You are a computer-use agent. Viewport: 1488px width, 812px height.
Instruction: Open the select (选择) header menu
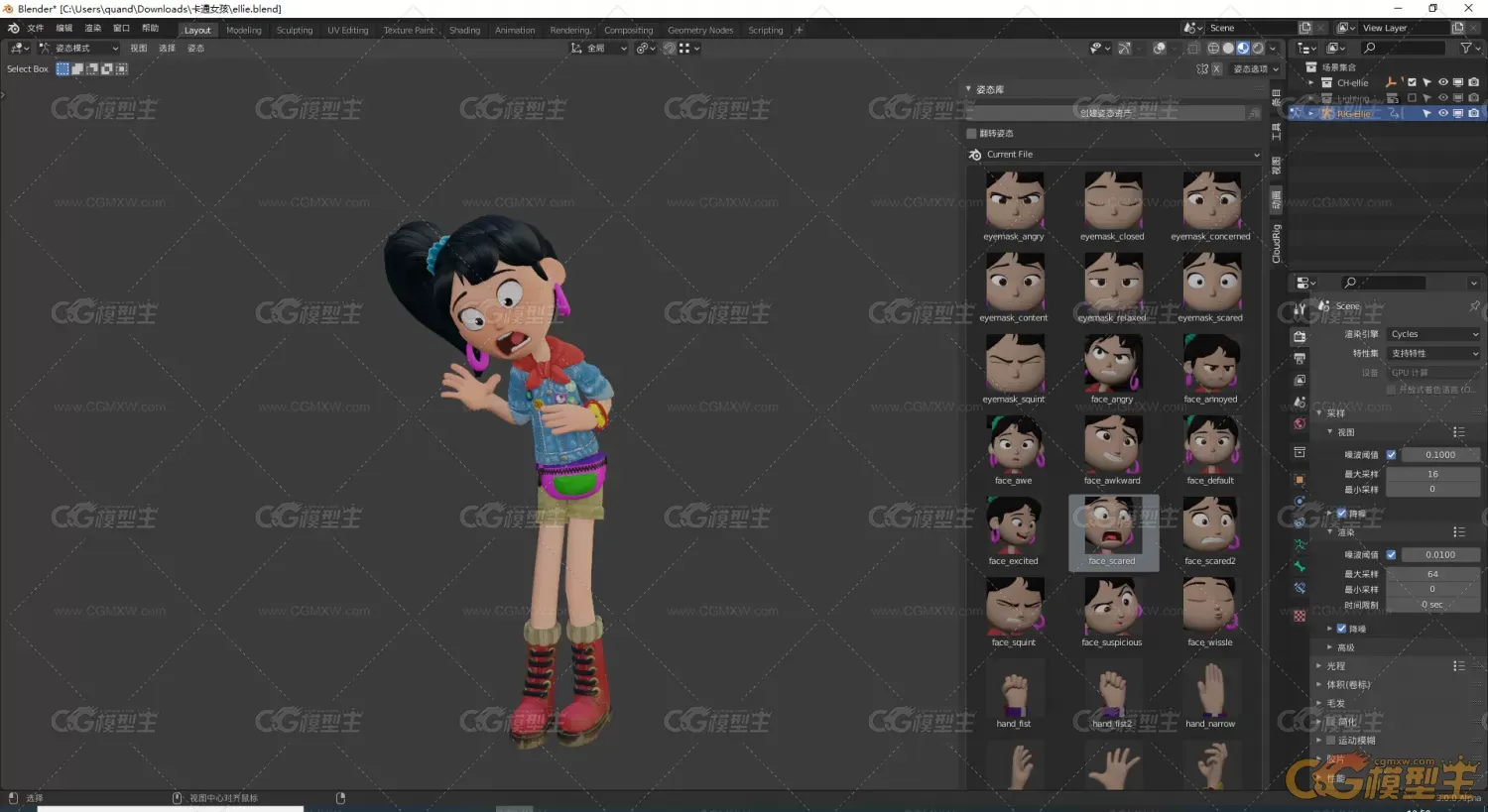167,48
